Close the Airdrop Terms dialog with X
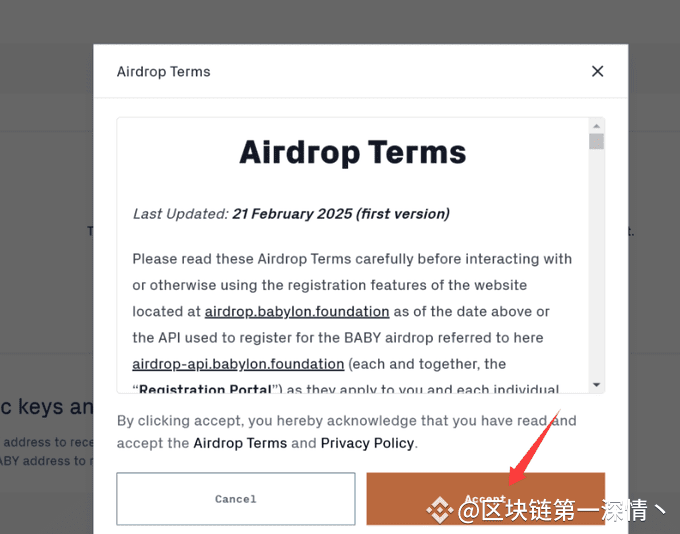Viewport: 680px width, 534px height. [x=598, y=71]
